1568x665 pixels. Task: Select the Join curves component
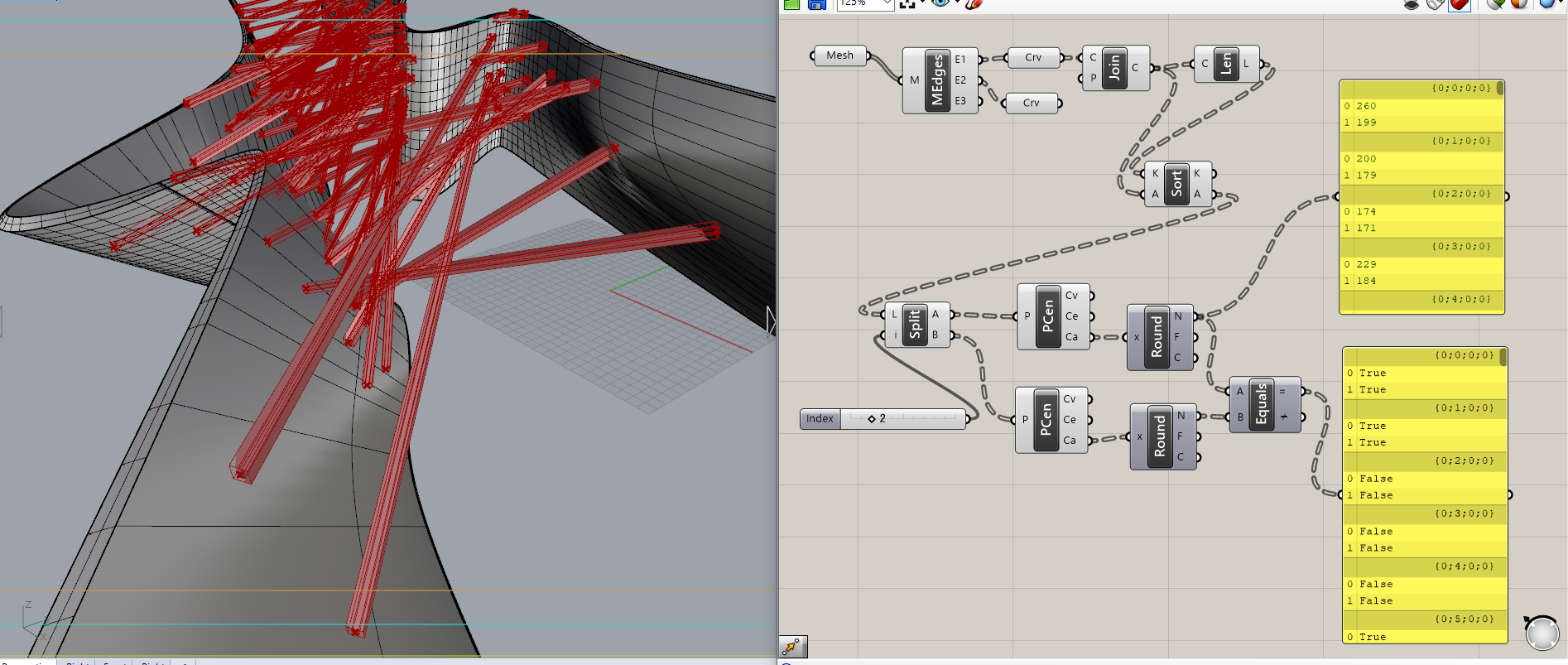point(1114,68)
